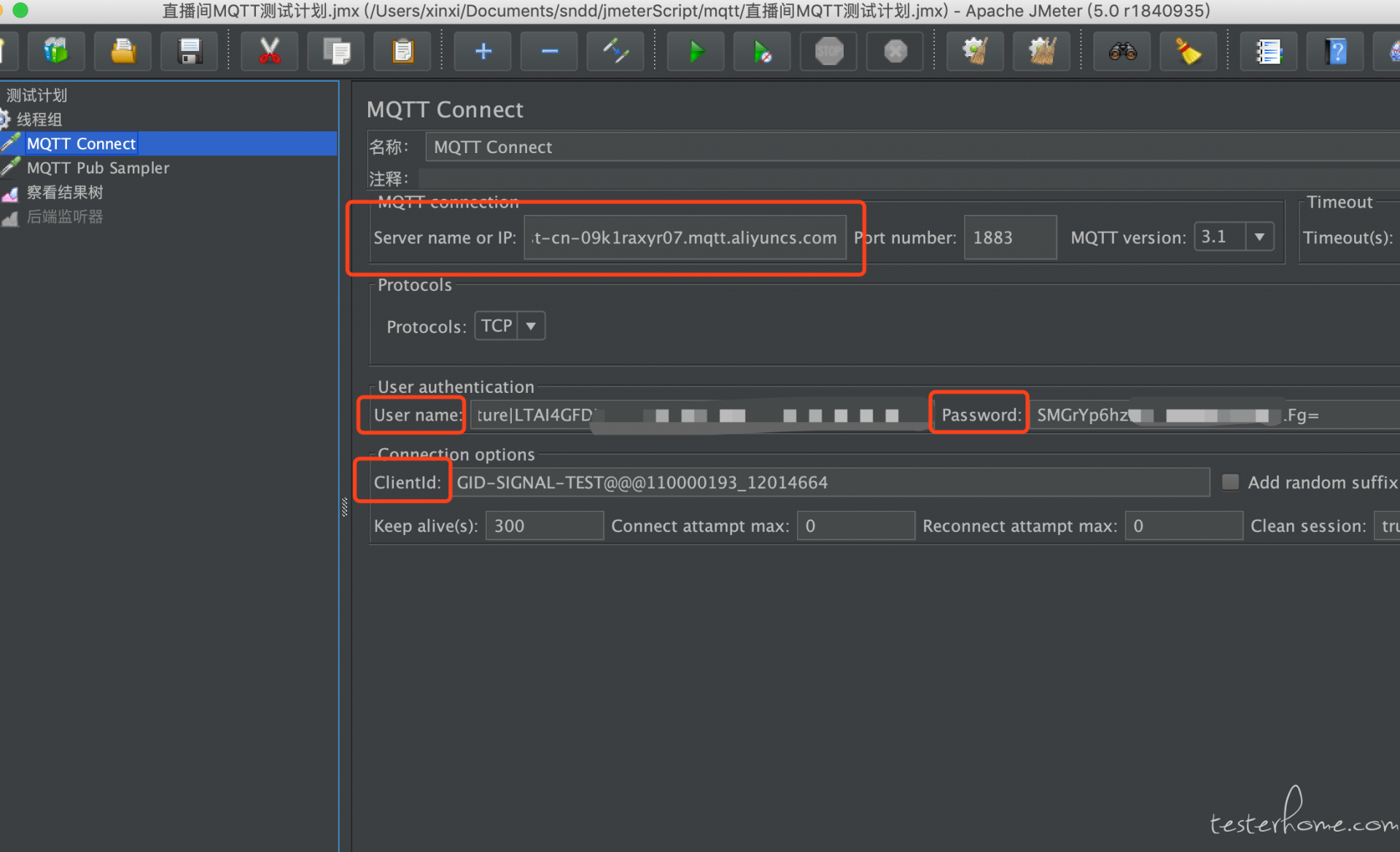The image size is (1400, 852).
Task: Stop the running test
Action: 829,51
